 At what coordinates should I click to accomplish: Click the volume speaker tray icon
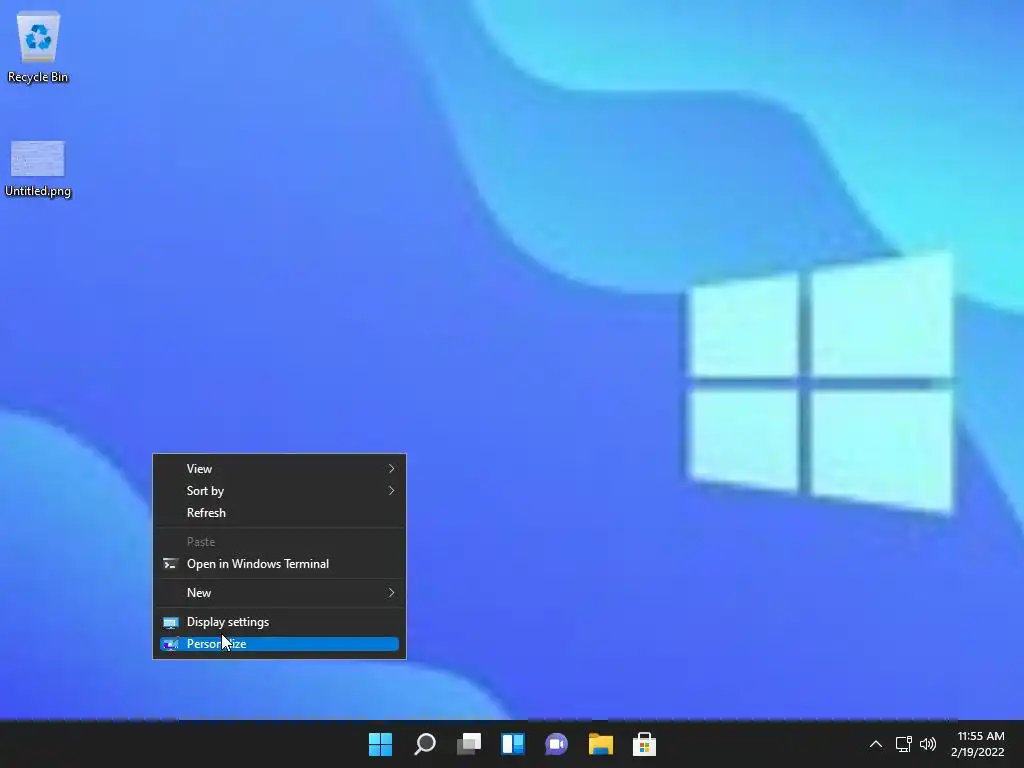pyautogui.click(x=928, y=744)
